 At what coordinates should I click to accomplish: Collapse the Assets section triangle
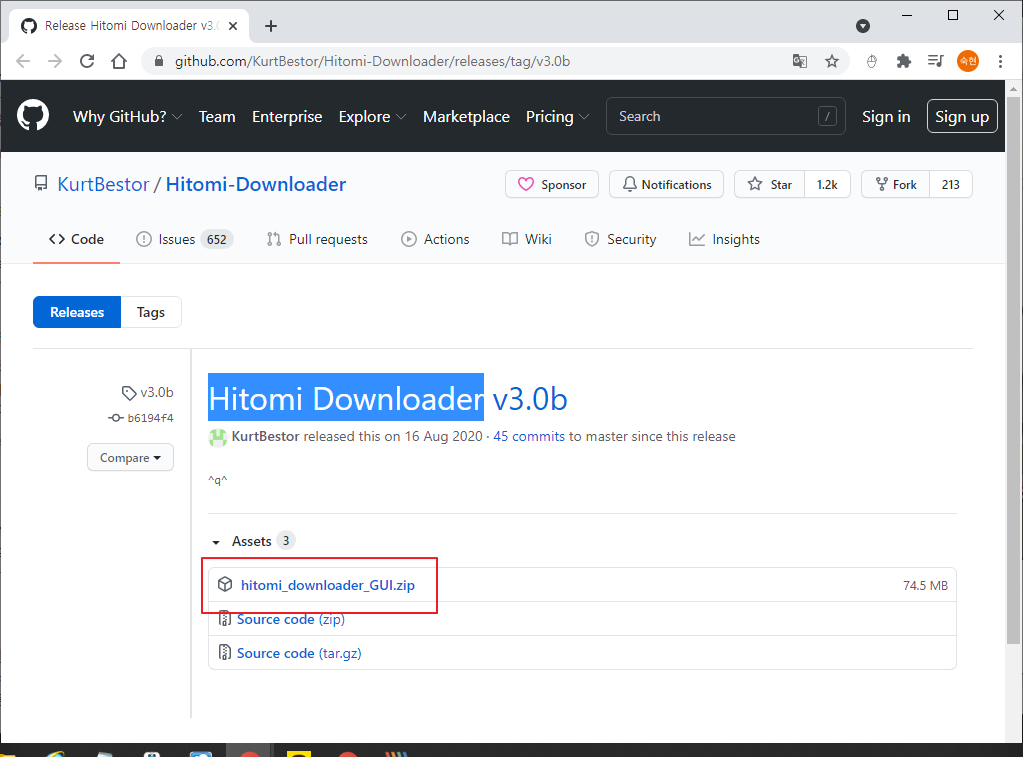tap(216, 542)
